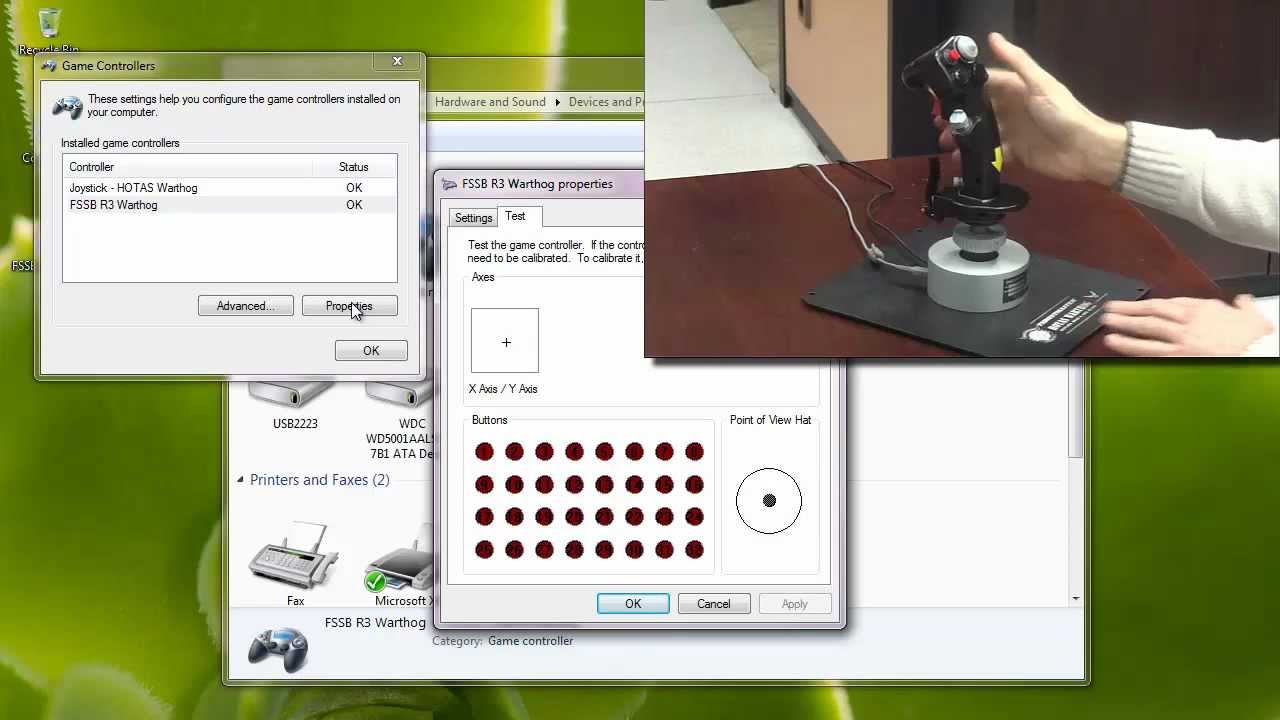Click the Advanced... button
The image size is (1280, 720).
pyautogui.click(x=245, y=306)
